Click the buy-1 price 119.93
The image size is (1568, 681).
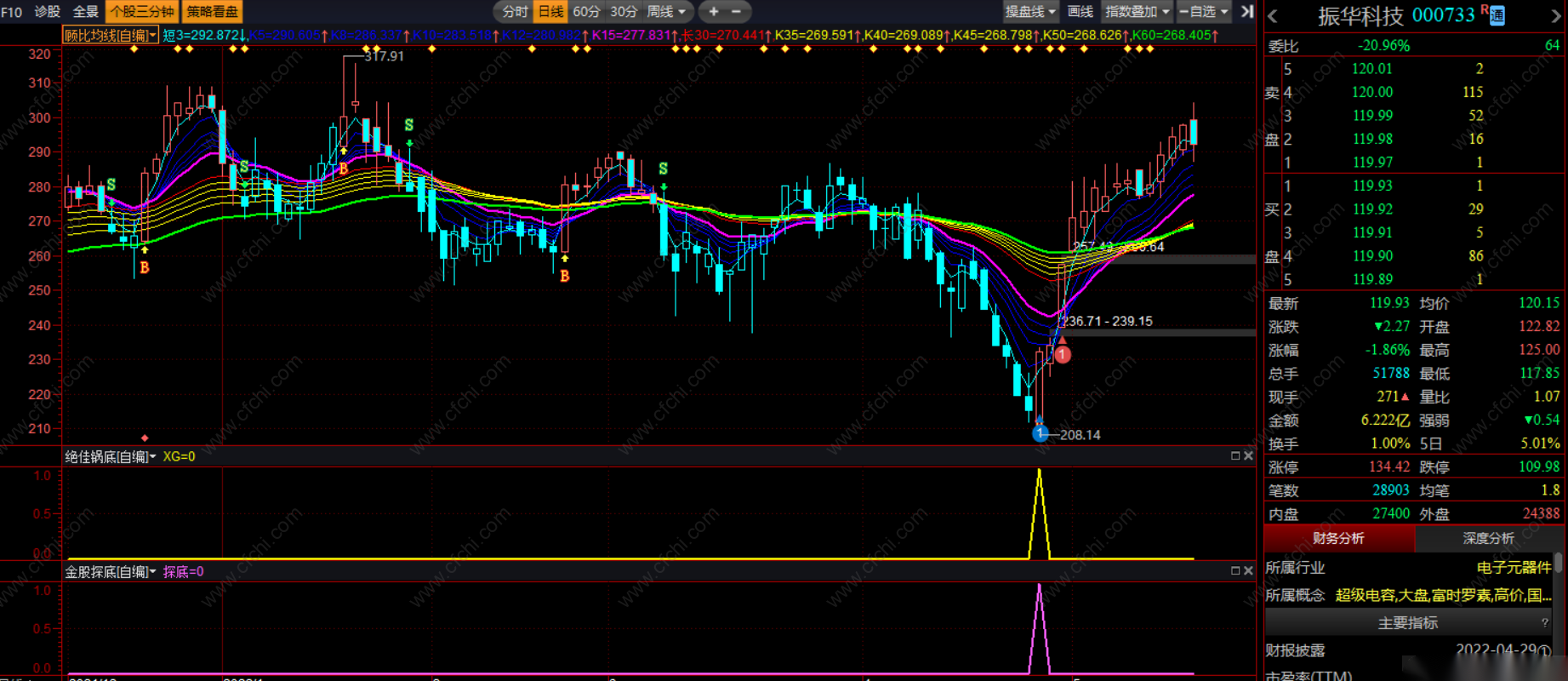[x=1372, y=186]
